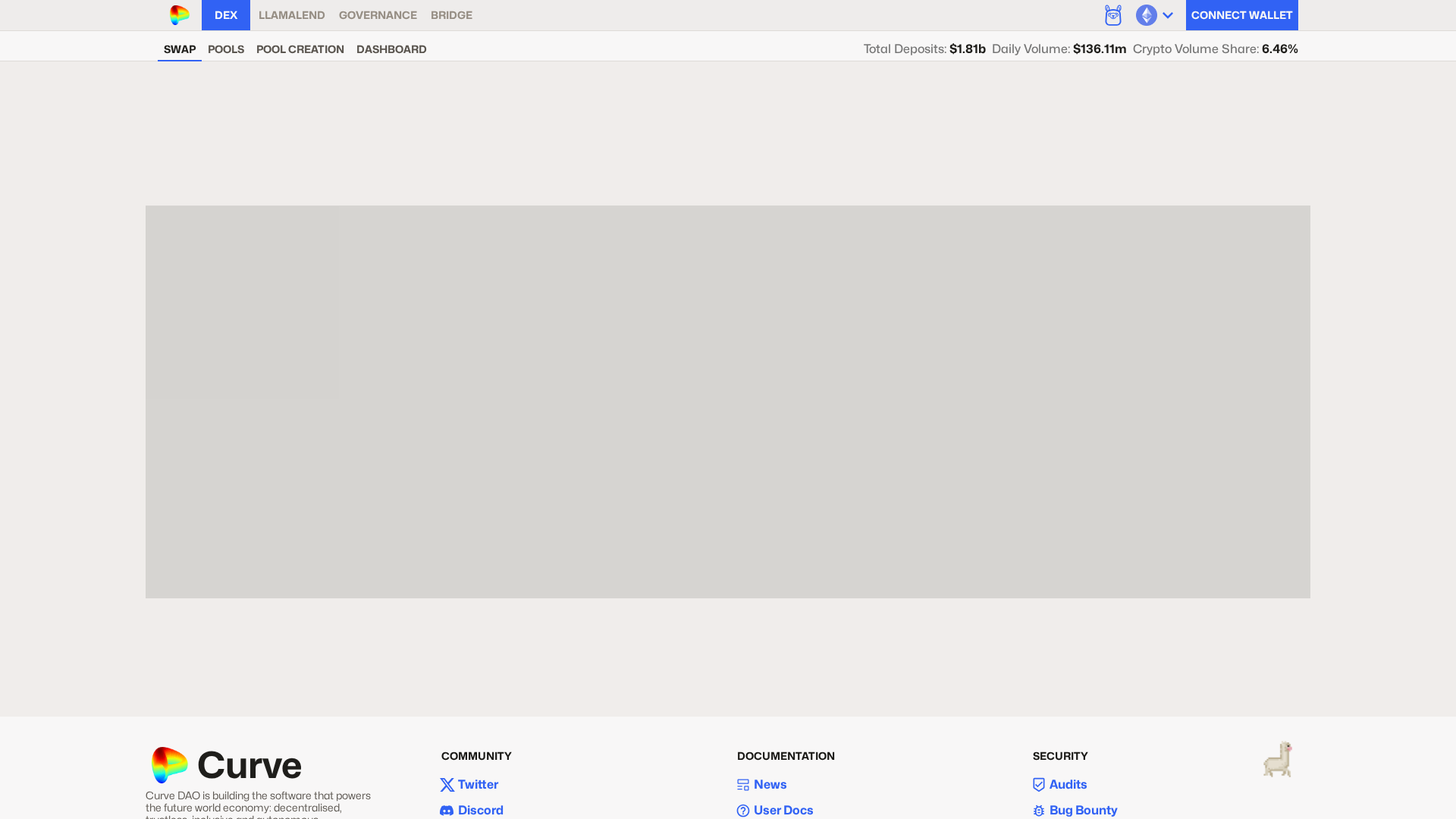Click the Discord icon in the footer
The height and width of the screenshot is (819, 1456).
447,811
